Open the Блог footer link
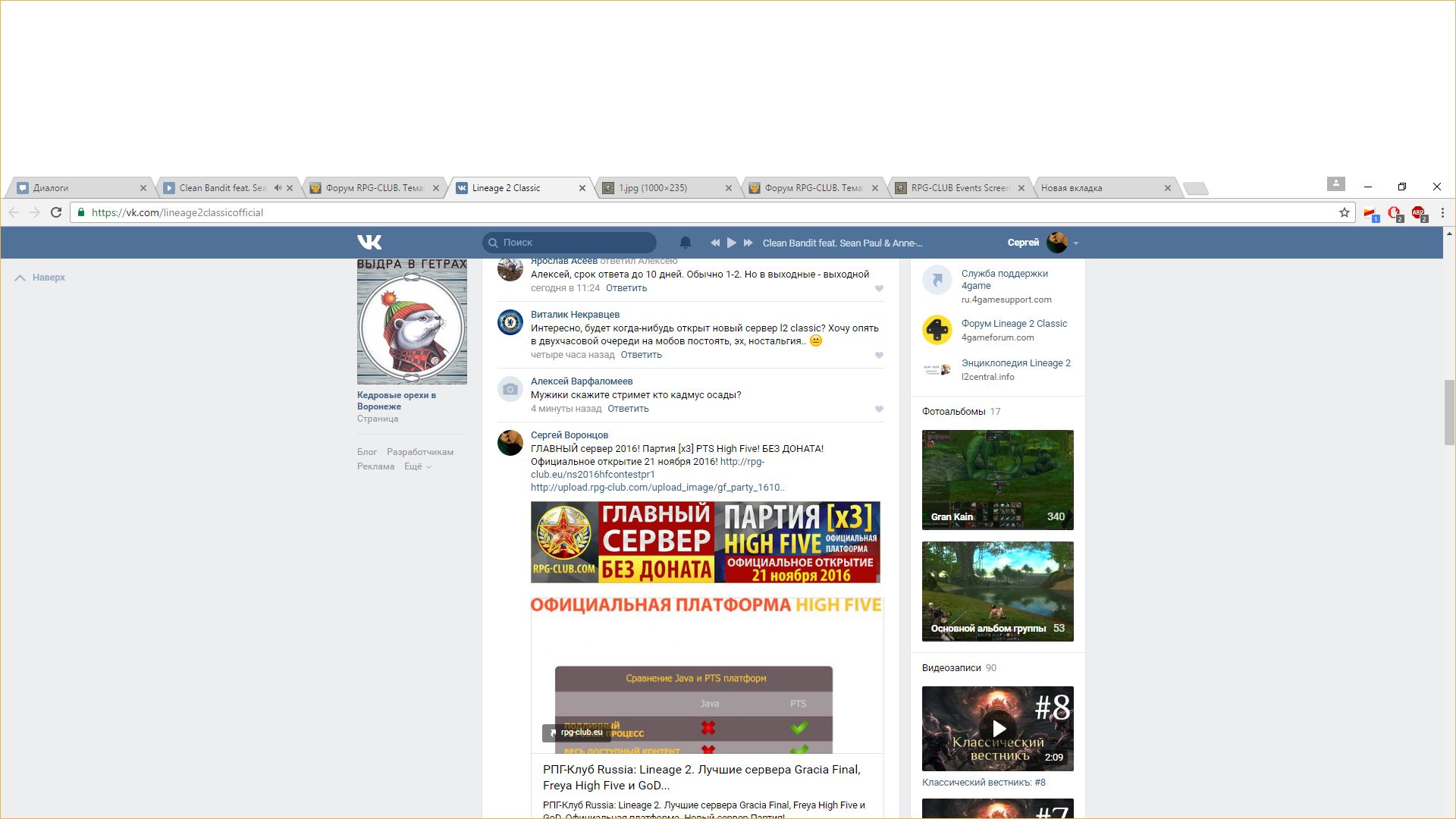This screenshot has height=819, width=1456. (367, 452)
